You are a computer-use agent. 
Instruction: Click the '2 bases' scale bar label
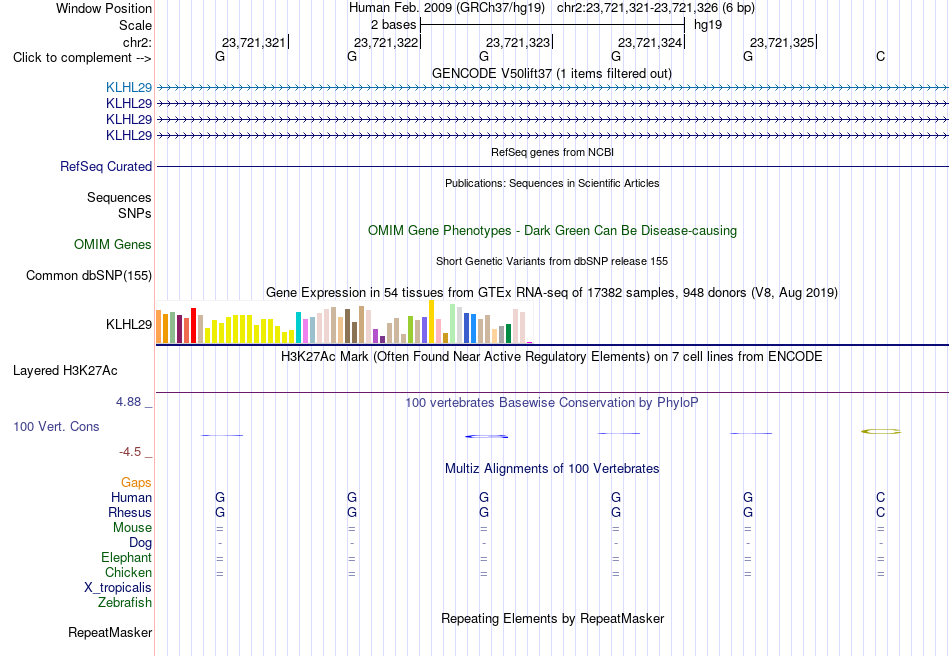393,25
